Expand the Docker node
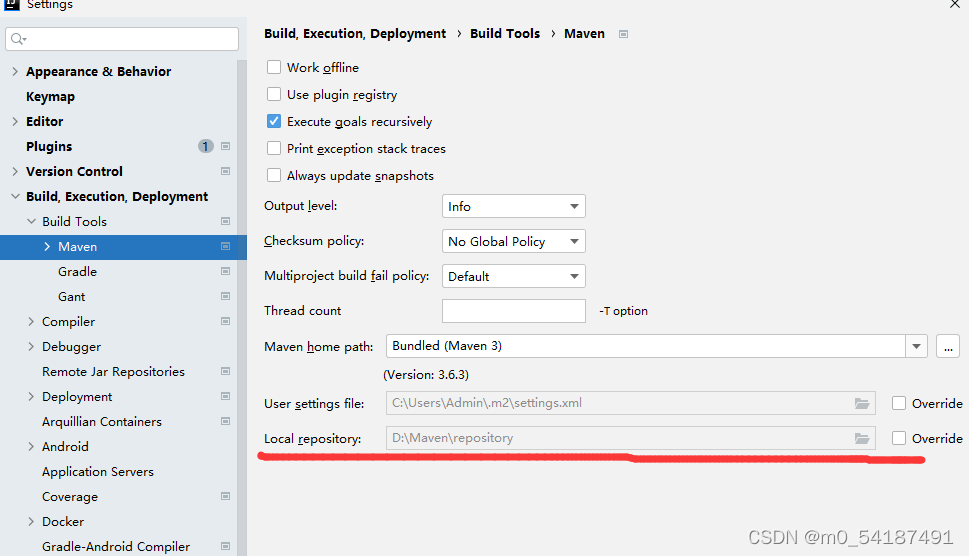The width and height of the screenshot is (969, 556). click(x=31, y=521)
